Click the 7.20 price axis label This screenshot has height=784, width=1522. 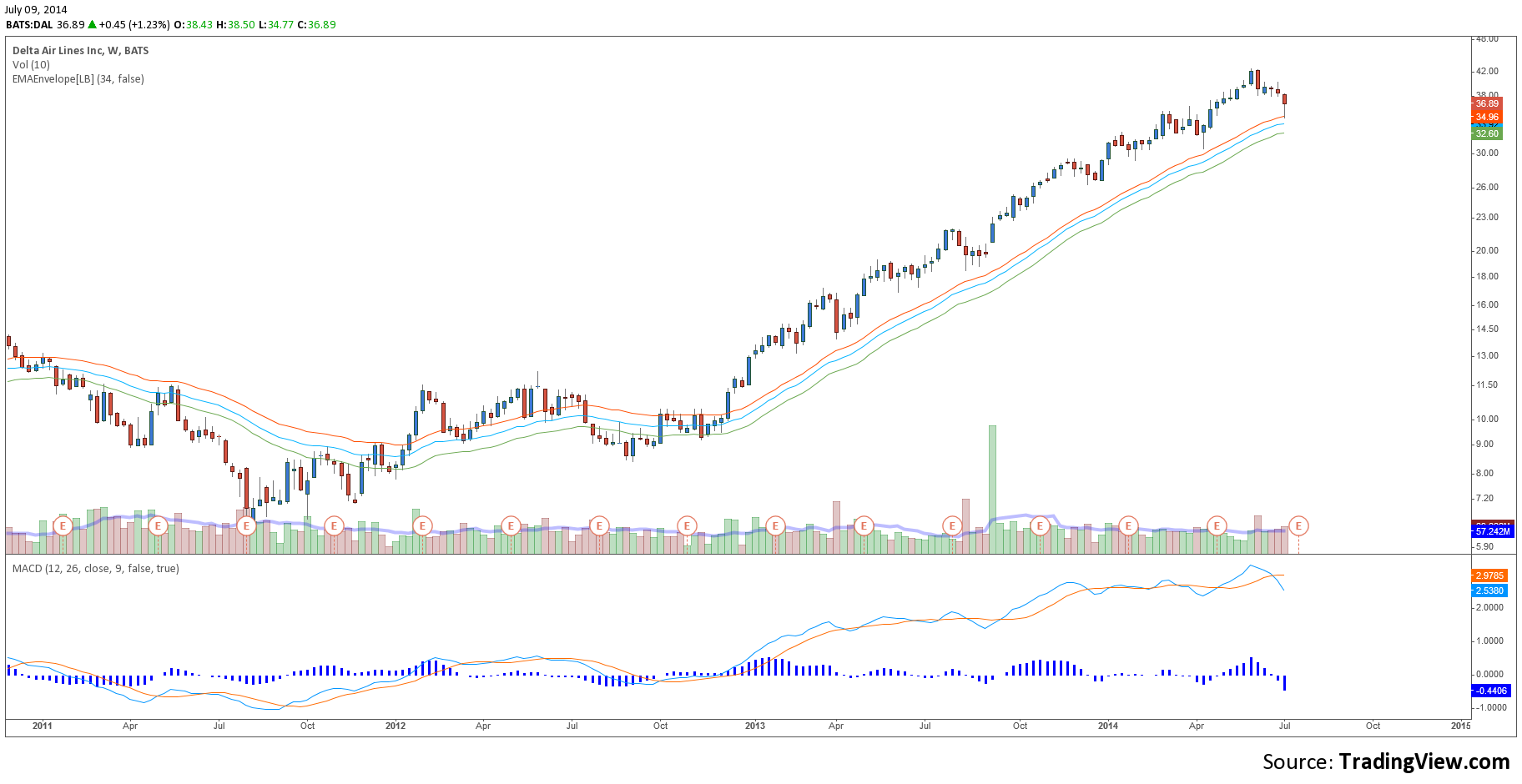coord(1484,499)
